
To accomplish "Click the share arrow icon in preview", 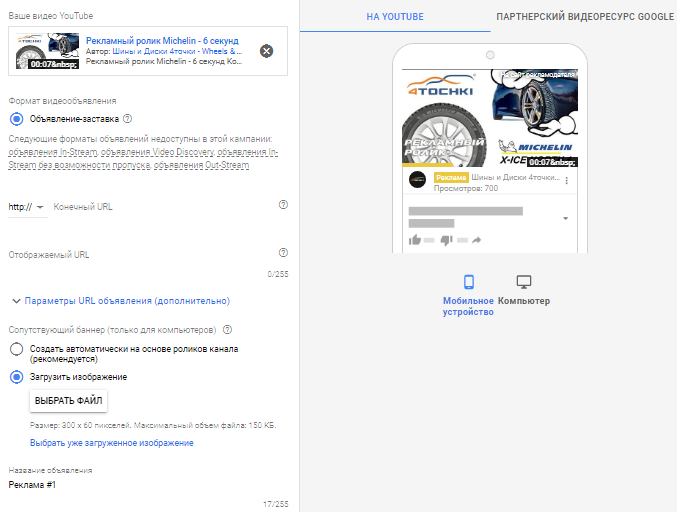I will (x=477, y=240).
